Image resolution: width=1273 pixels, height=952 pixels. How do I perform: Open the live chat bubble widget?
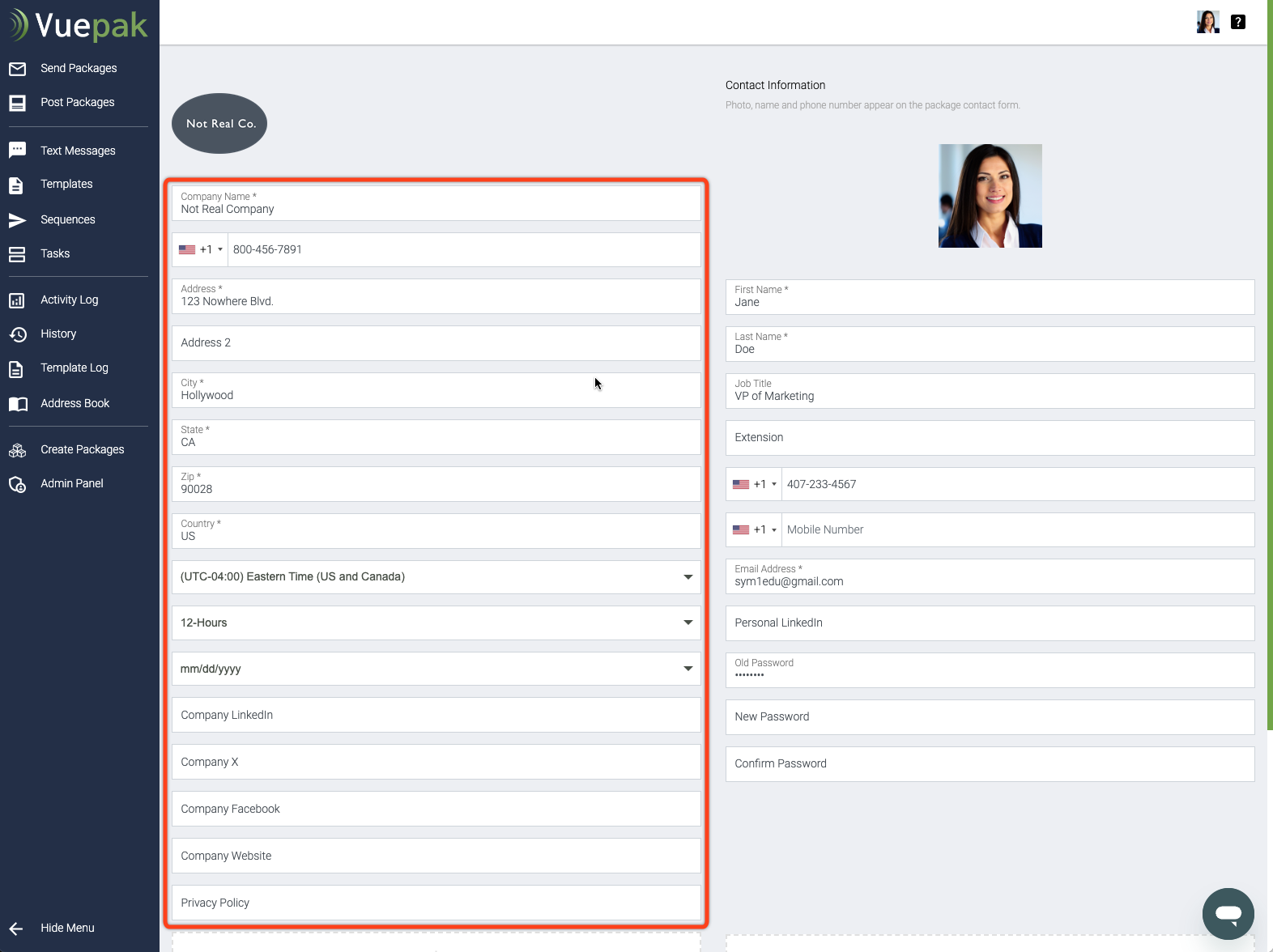1228,913
